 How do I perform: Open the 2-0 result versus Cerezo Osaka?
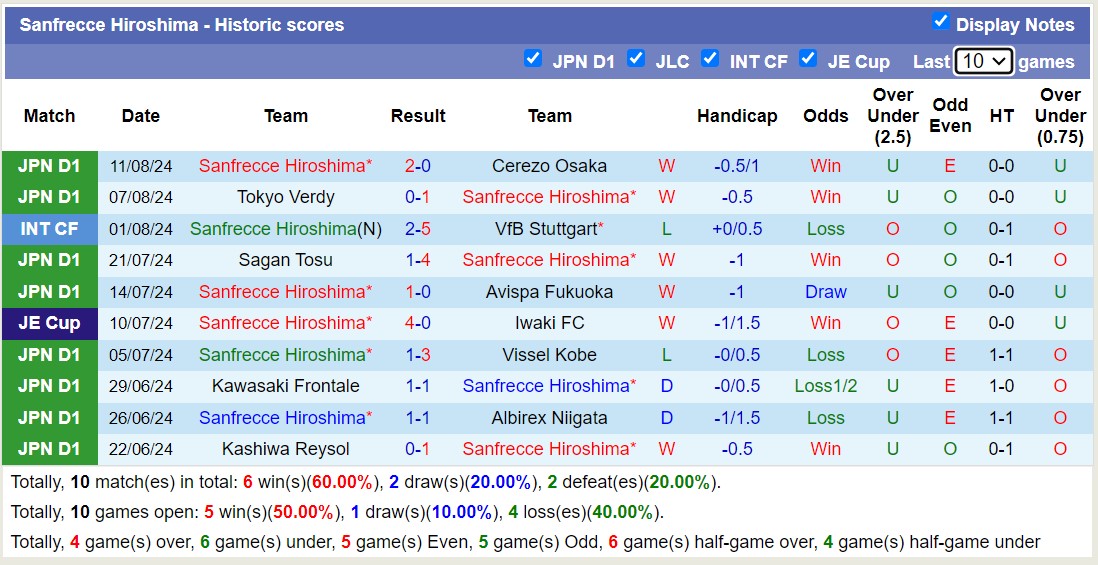click(418, 166)
